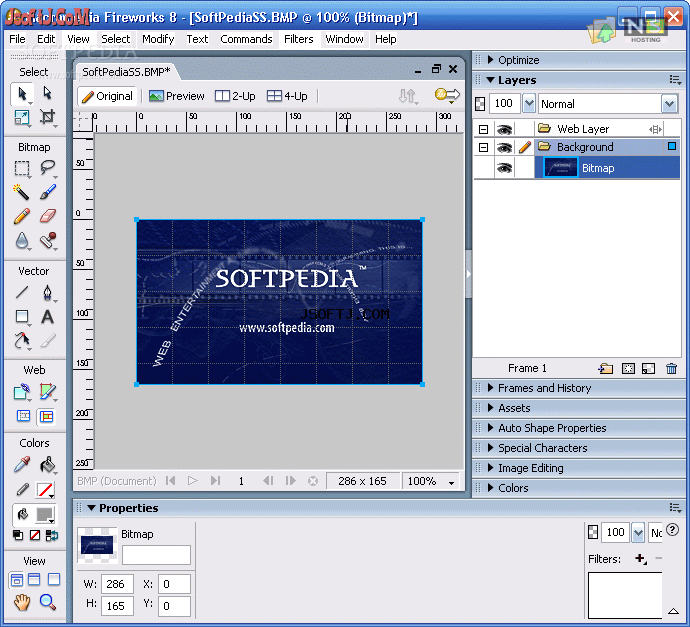Open the layer opacity dropdown arrow
Screen dimensions: 690x627
pos(529,104)
